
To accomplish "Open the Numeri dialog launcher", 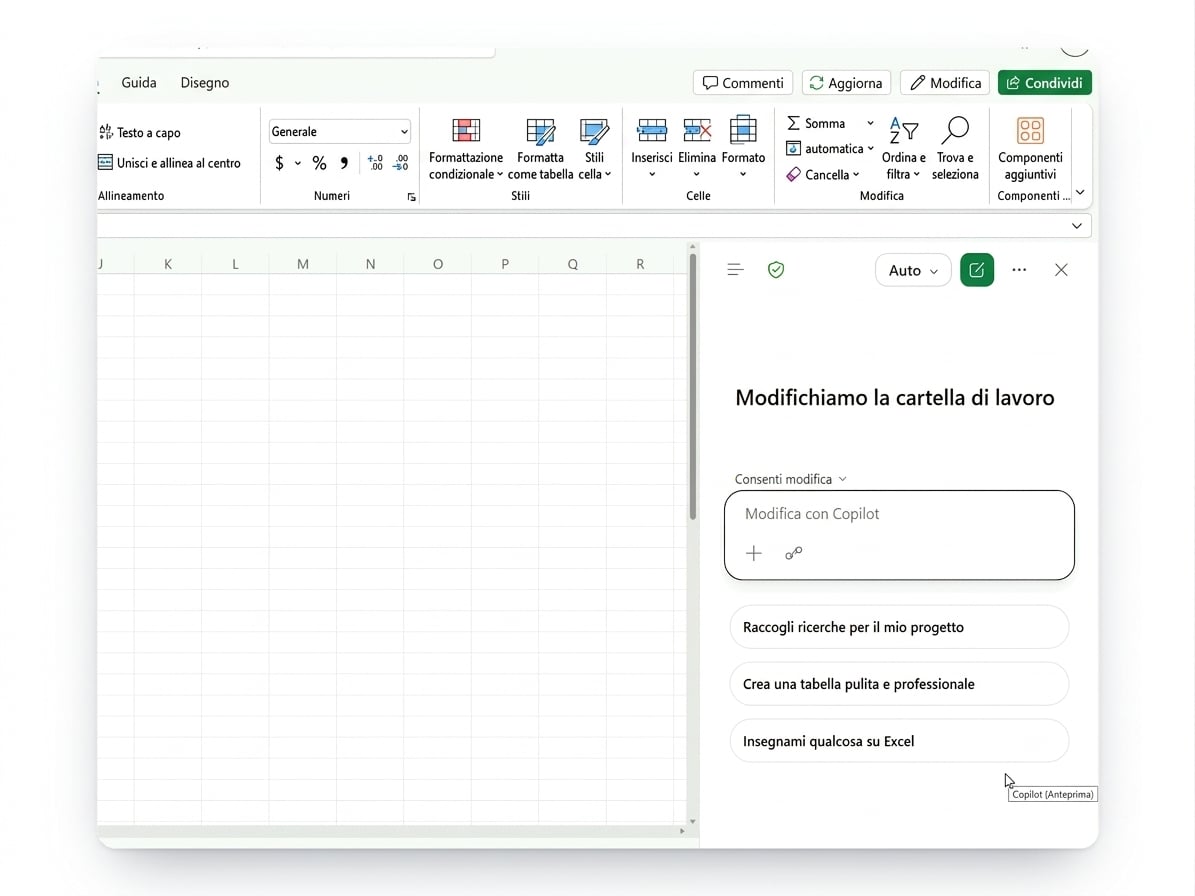I will 412,197.
